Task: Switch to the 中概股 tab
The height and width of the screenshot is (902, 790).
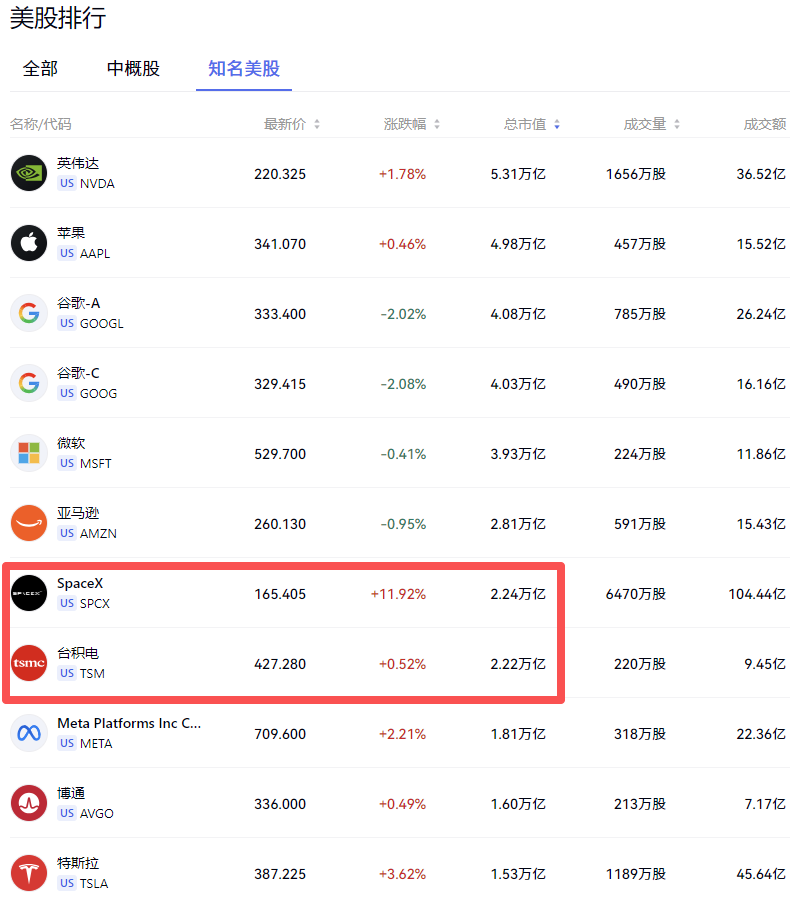Action: 133,68
